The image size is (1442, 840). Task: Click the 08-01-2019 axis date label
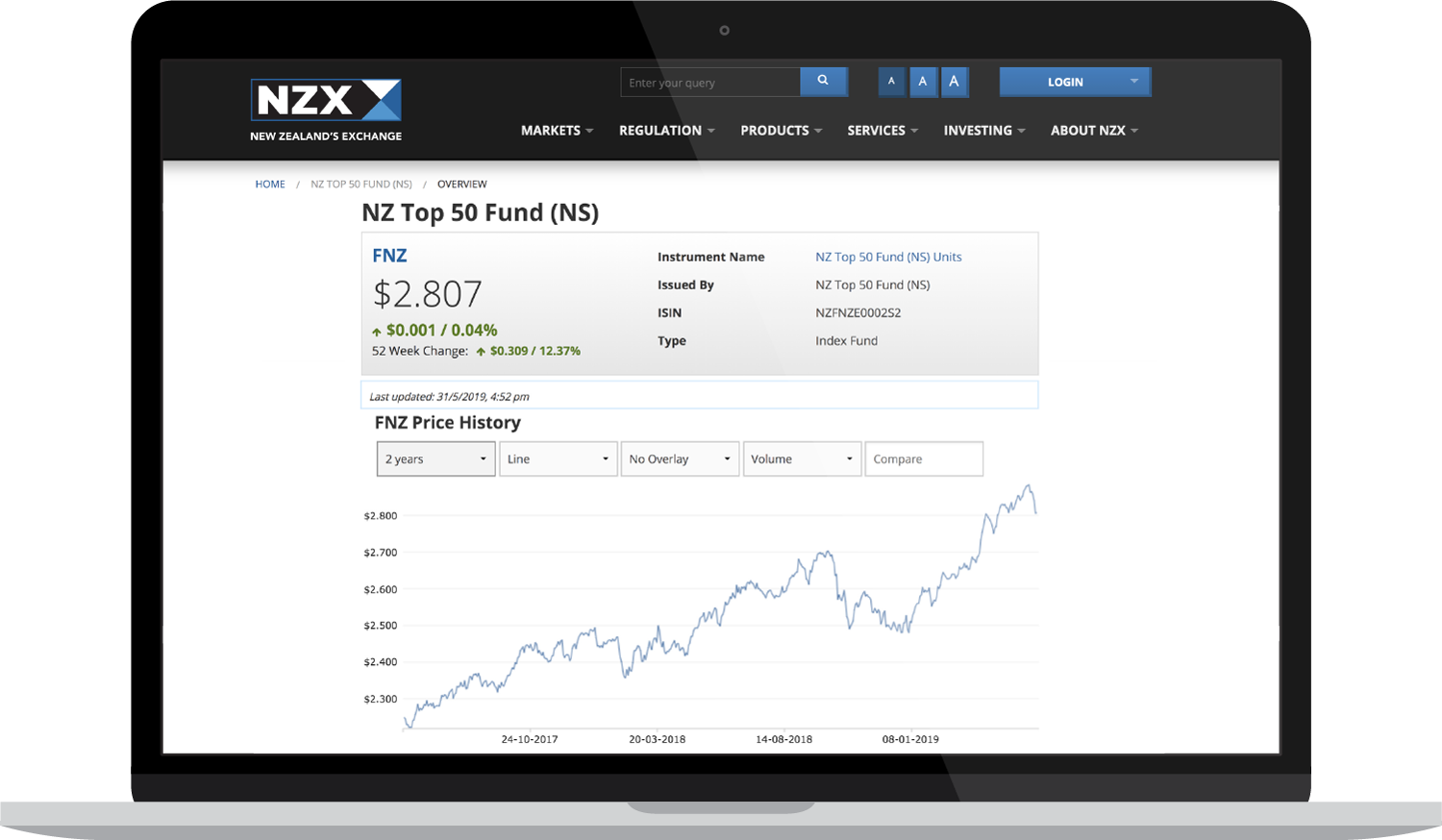click(x=910, y=740)
